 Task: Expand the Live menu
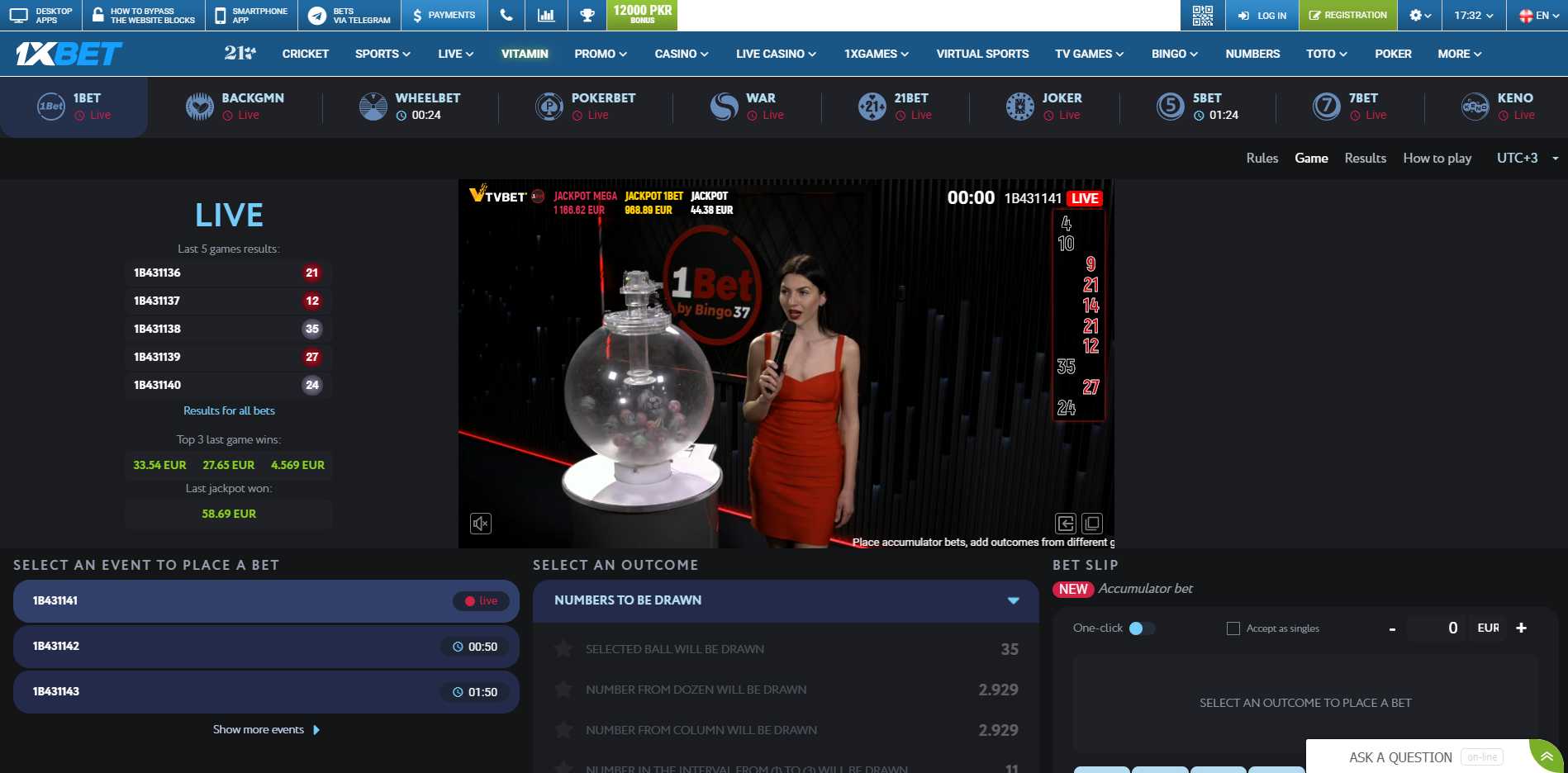456,54
